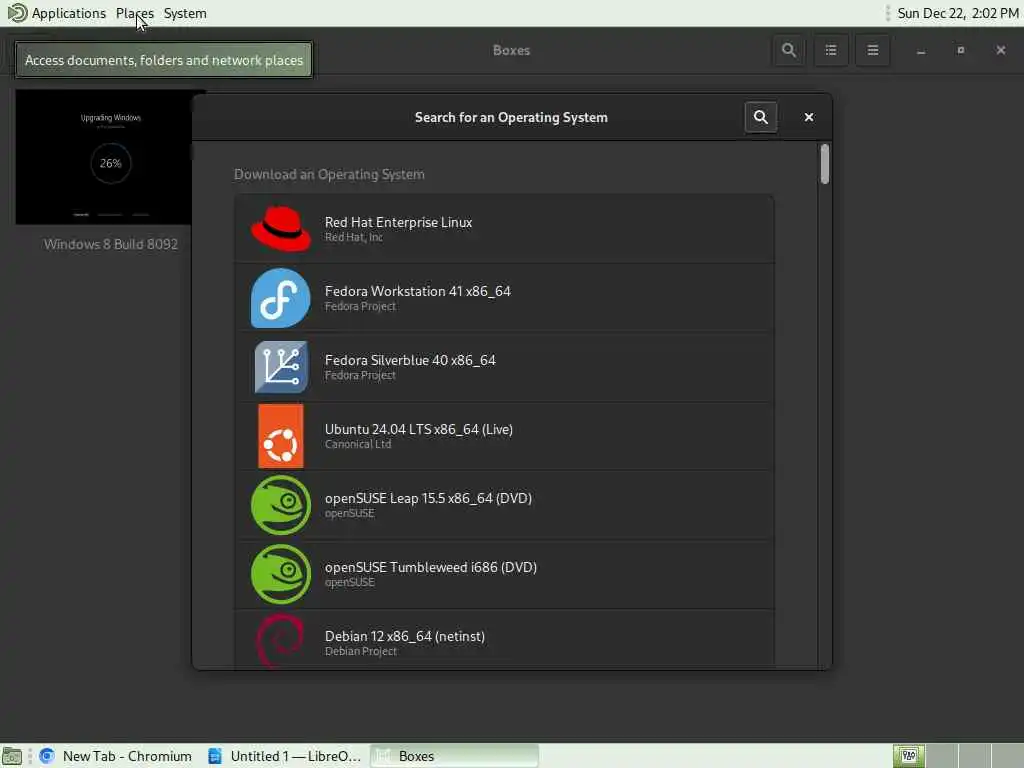Pick openSUSE Leap 15.5 x86_64 (DVD)

pos(504,505)
